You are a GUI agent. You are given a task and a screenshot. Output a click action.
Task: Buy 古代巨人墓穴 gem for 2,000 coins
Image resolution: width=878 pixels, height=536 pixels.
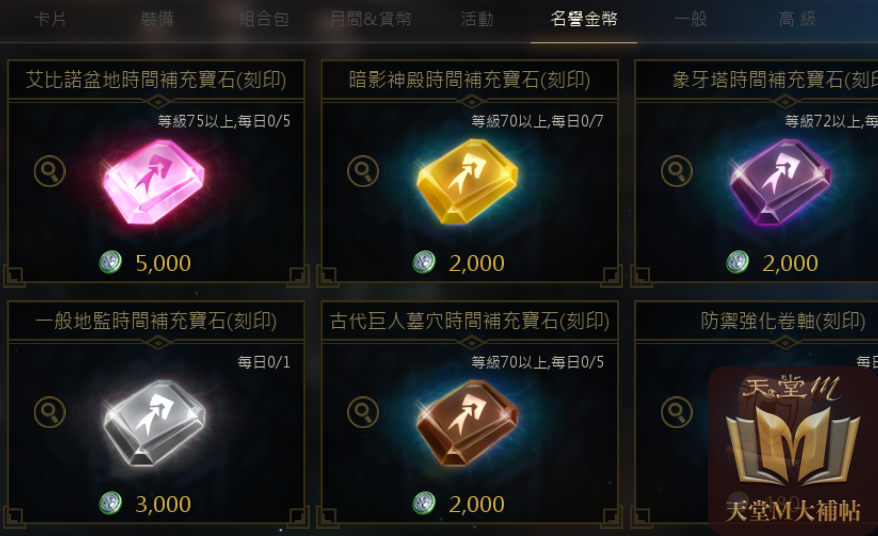tap(459, 504)
